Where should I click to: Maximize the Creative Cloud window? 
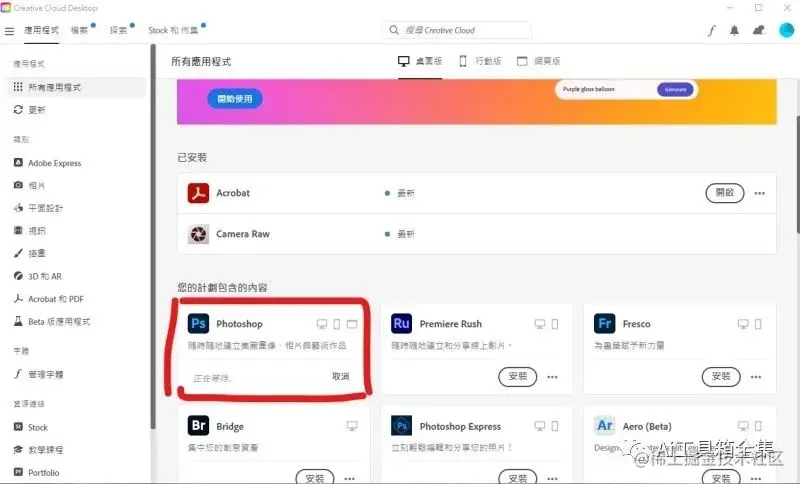759,8
